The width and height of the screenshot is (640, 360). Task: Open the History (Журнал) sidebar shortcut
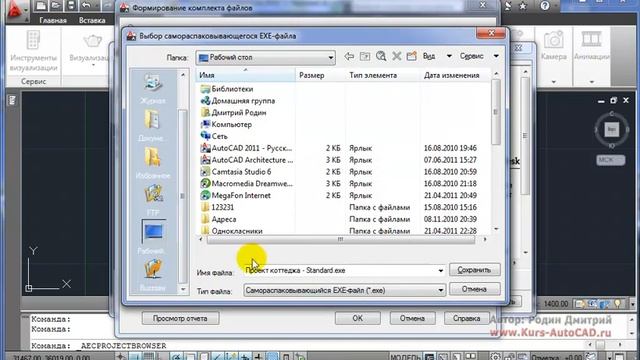click(153, 88)
